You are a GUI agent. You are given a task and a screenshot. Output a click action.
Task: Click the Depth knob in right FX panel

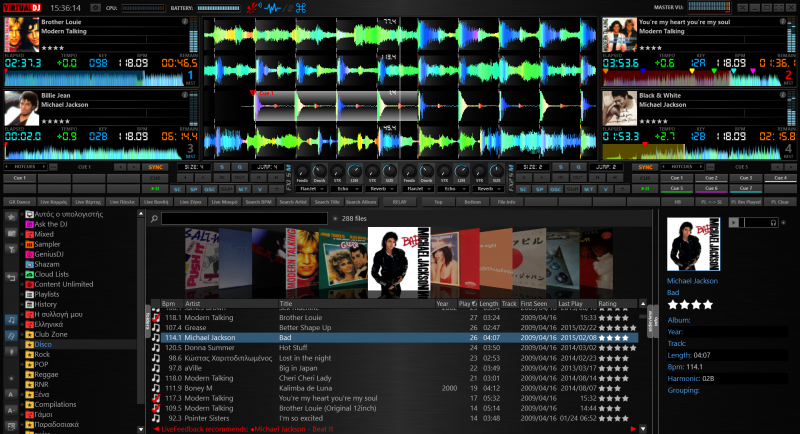[426, 172]
